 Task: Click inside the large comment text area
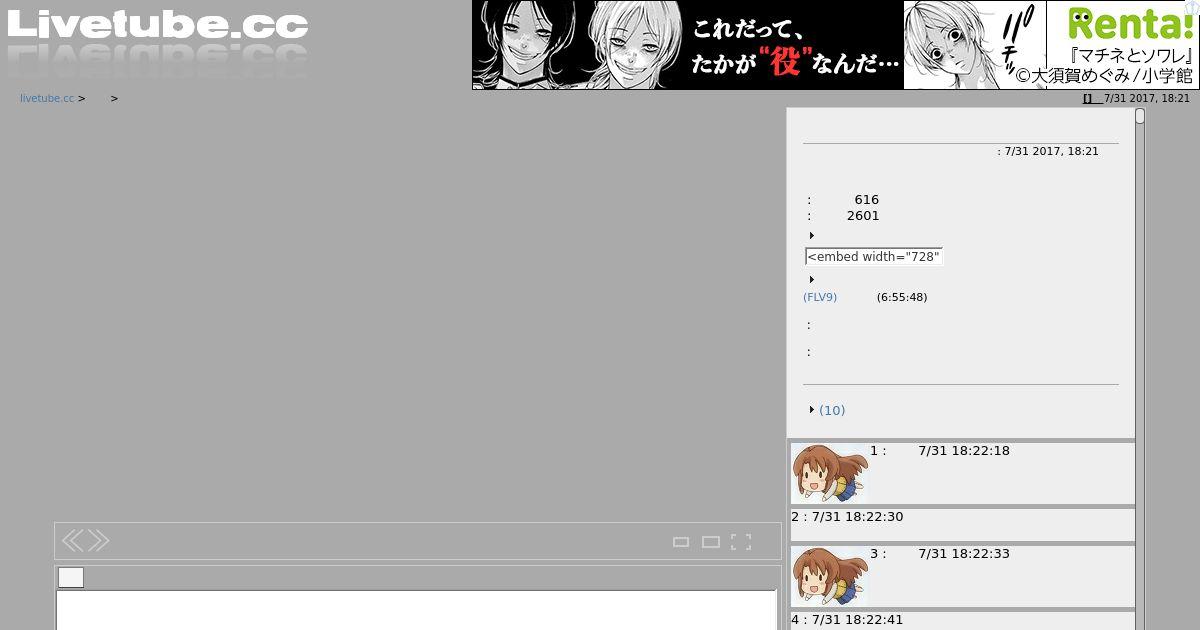coord(416,610)
